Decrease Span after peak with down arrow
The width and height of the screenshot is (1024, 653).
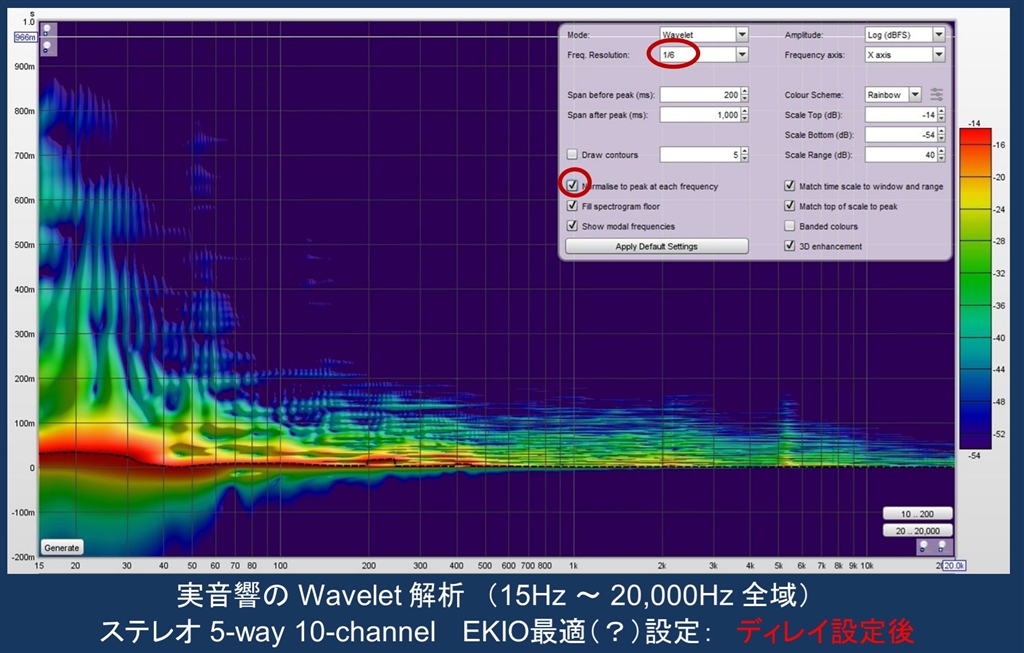click(744, 119)
